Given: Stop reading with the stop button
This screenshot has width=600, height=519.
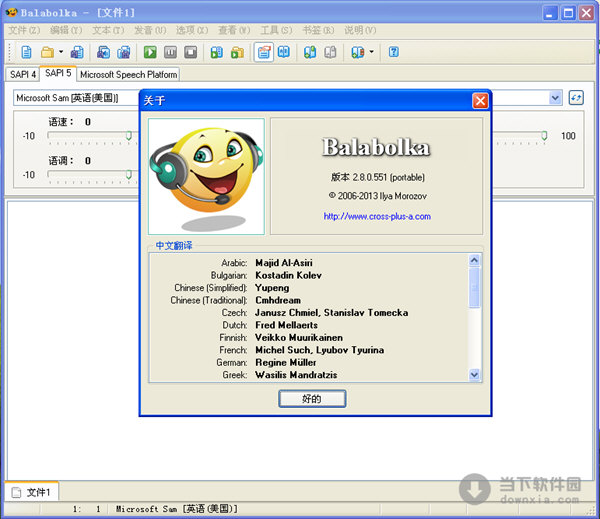Looking at the screenshot, I should (191, 52).
